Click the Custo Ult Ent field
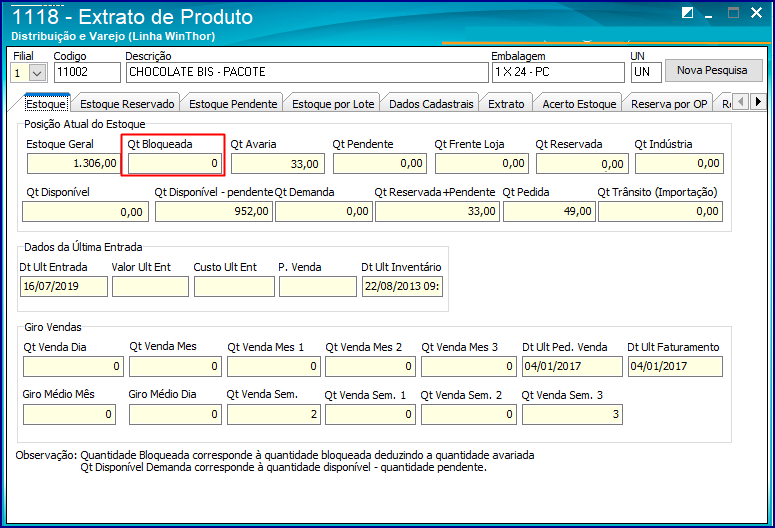775x528 pixels. coord(234,286)
